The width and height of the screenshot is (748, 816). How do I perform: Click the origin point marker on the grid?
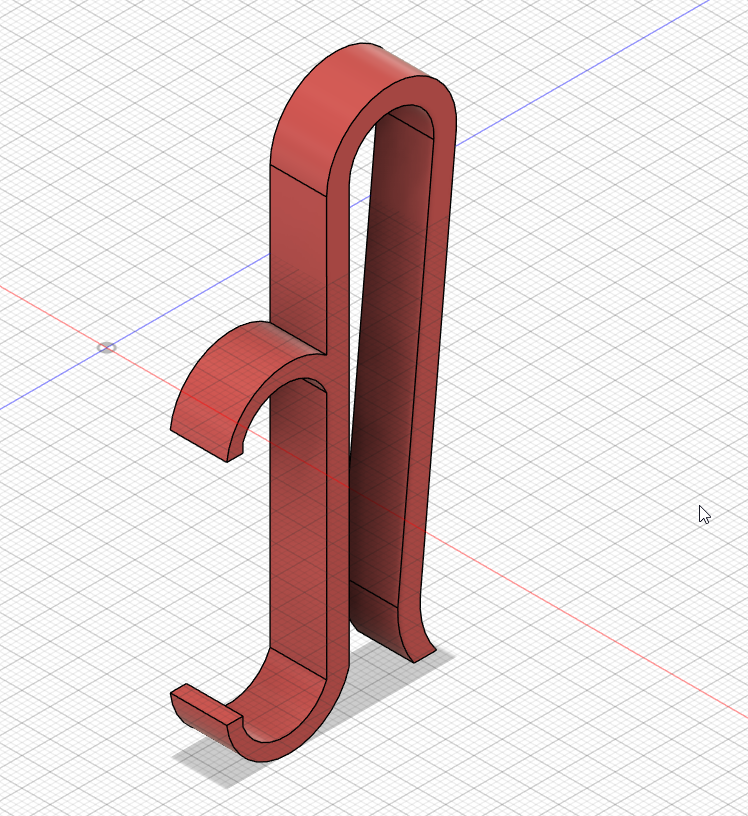tap(107, 347)
